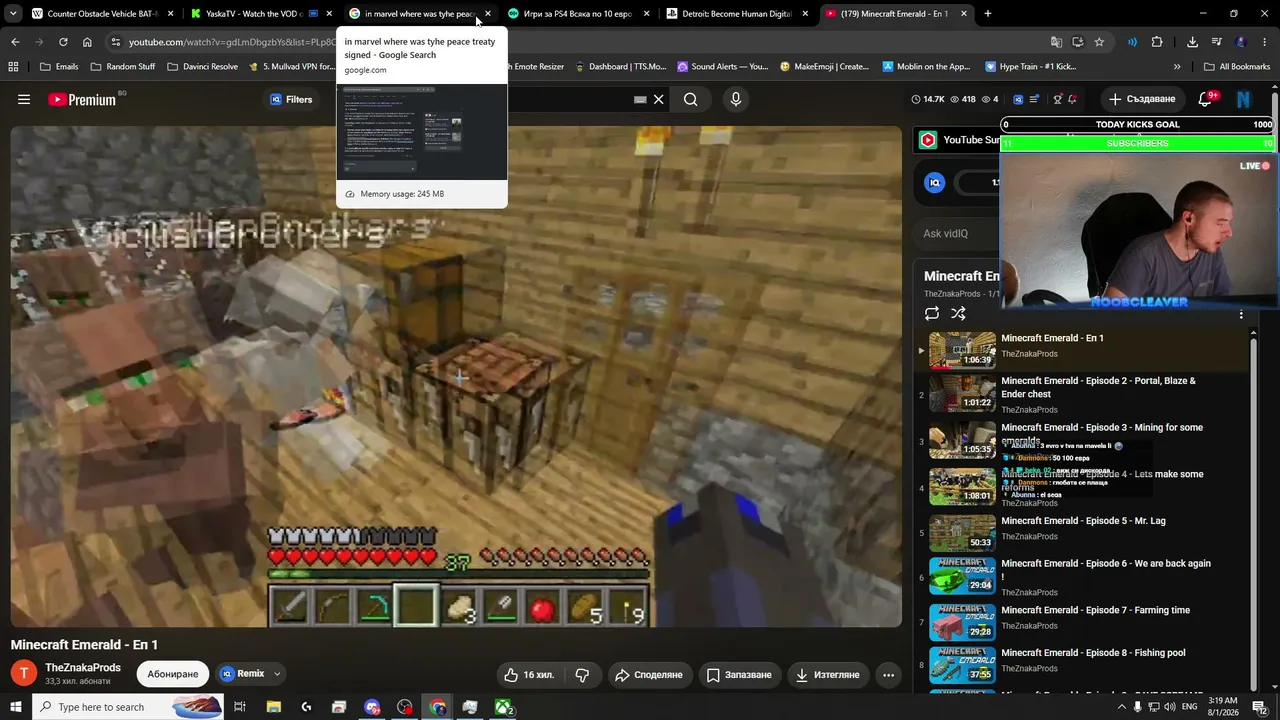The image size is (1280, 720).
Task: Go back with the browser back arrow
Action: point(15,42)
